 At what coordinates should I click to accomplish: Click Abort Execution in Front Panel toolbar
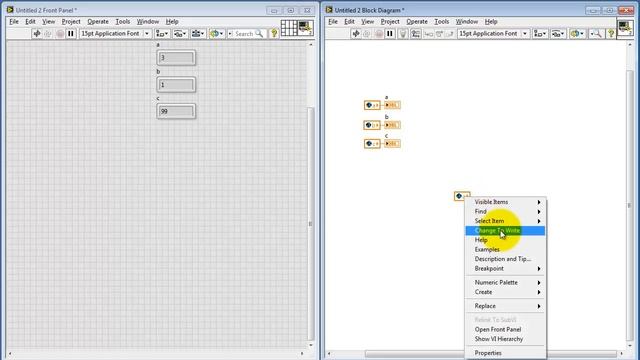click(x=60, y=33)
